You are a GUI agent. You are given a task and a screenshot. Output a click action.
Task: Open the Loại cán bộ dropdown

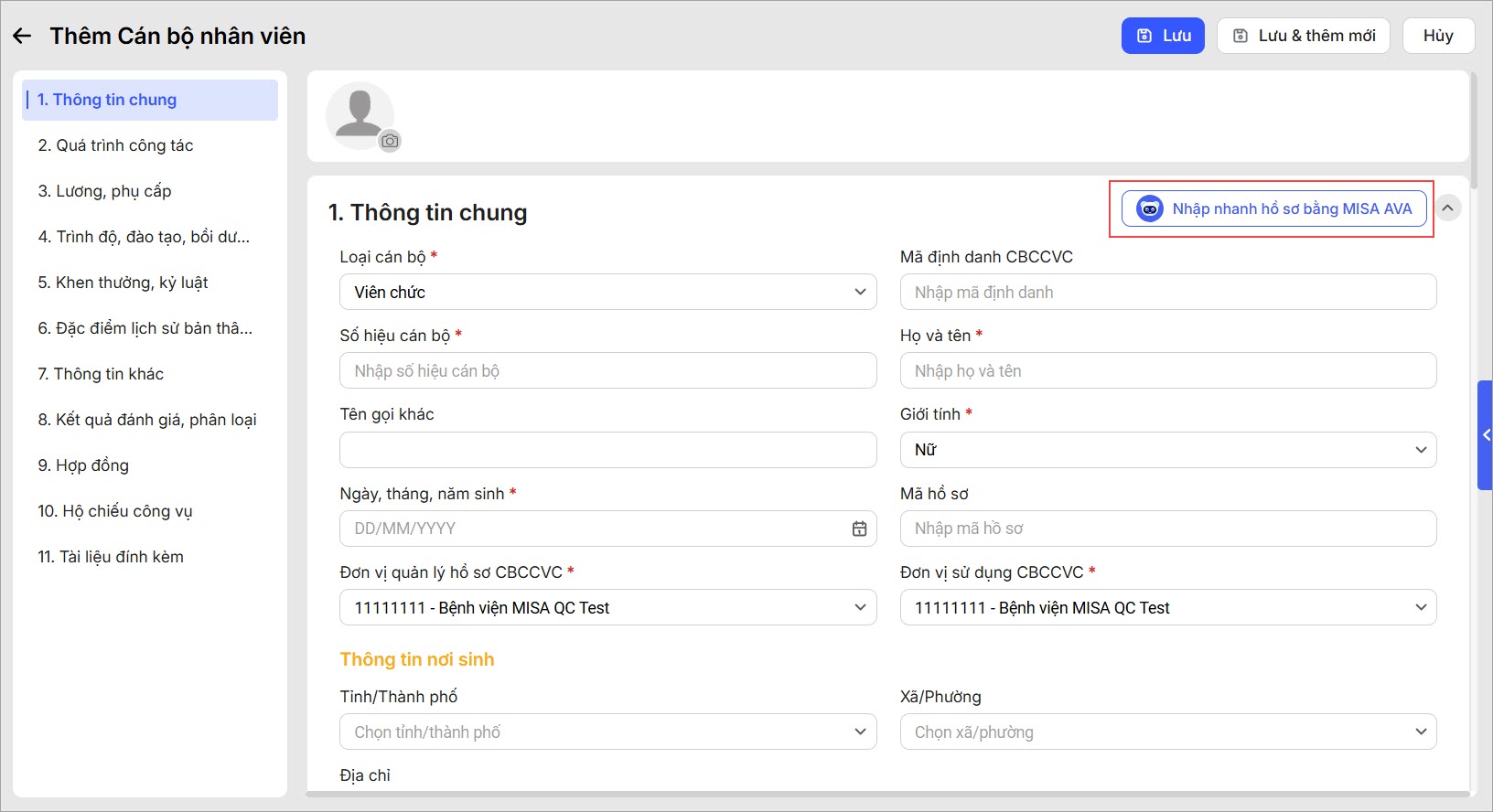coord(607,293)
